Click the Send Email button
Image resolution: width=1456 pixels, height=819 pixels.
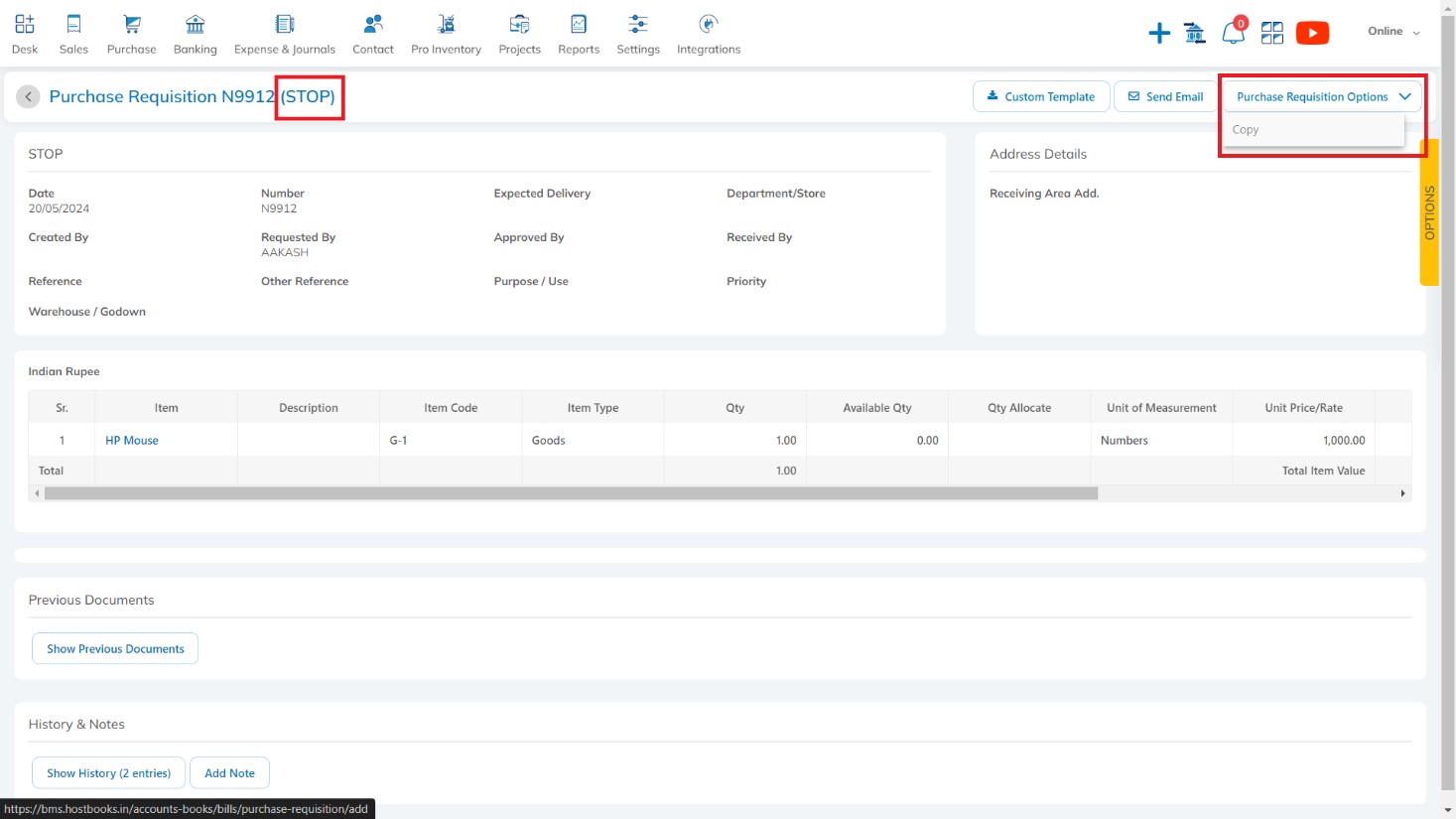click(x=1165, y=96)
